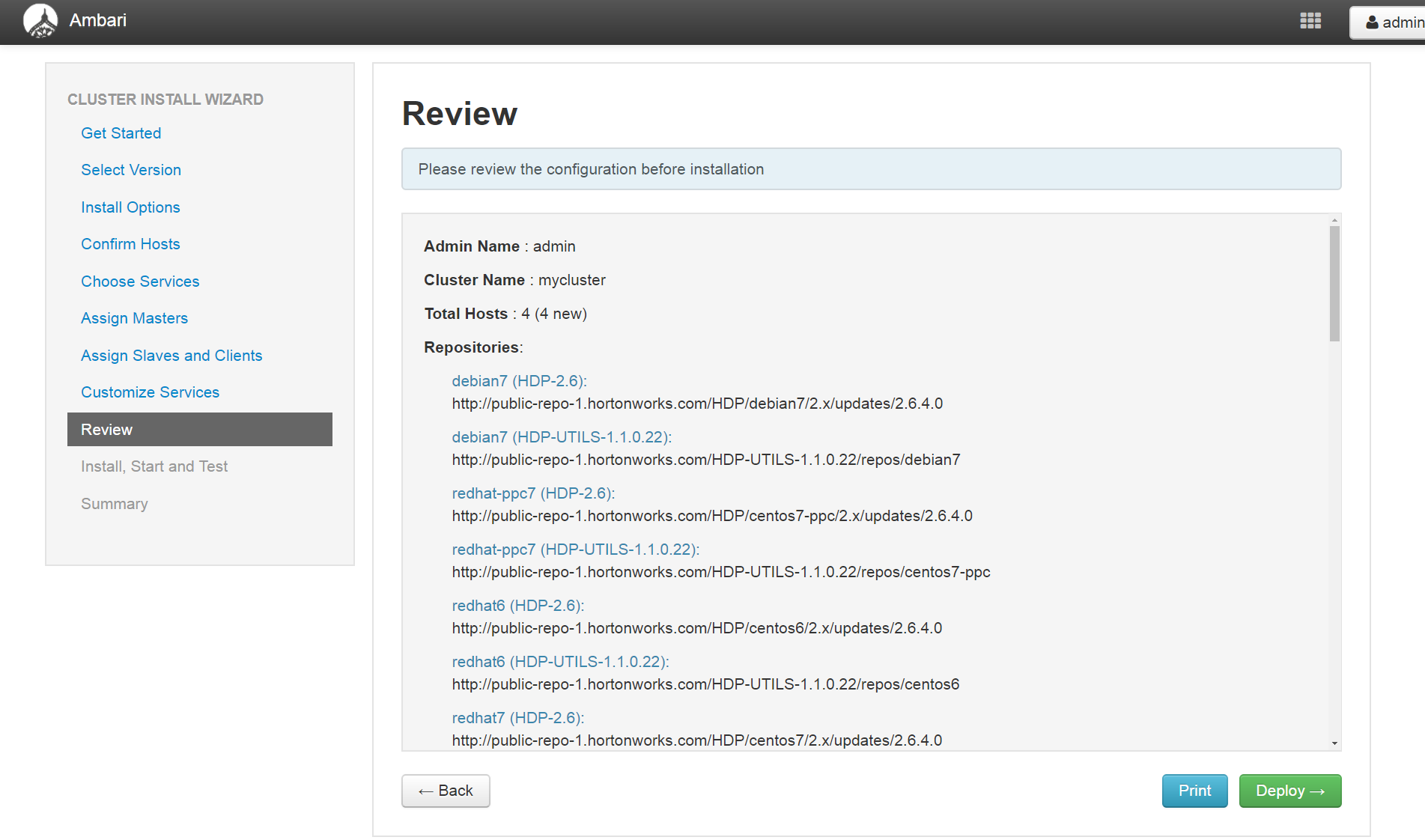Click redhat-ppc7 (HDP-UTILS-1.1.0.22) label
Viewport: 1425px width, 840px height.
(576, 550)
